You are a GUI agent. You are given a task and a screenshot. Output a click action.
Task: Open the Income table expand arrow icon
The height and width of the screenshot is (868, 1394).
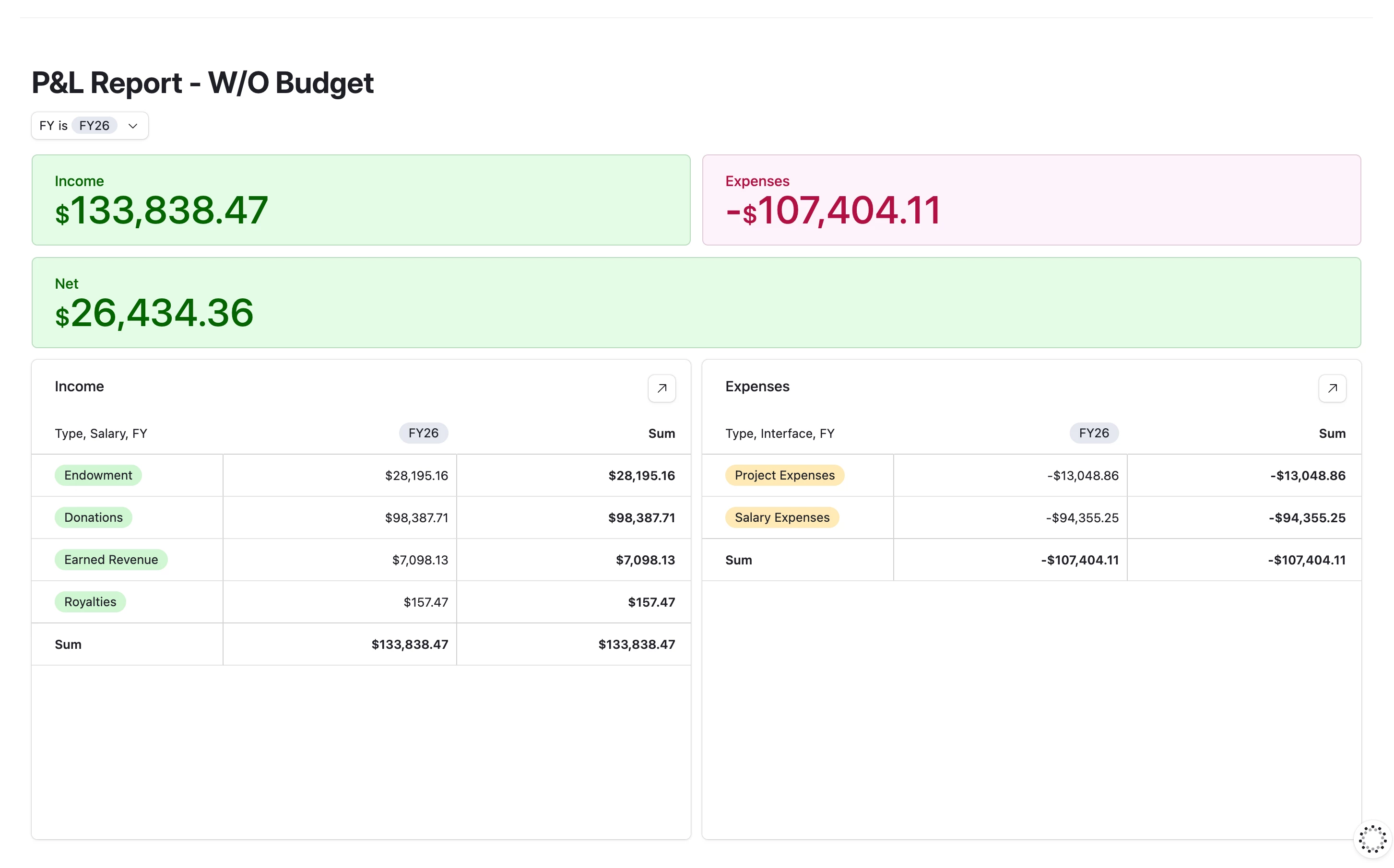662,388
